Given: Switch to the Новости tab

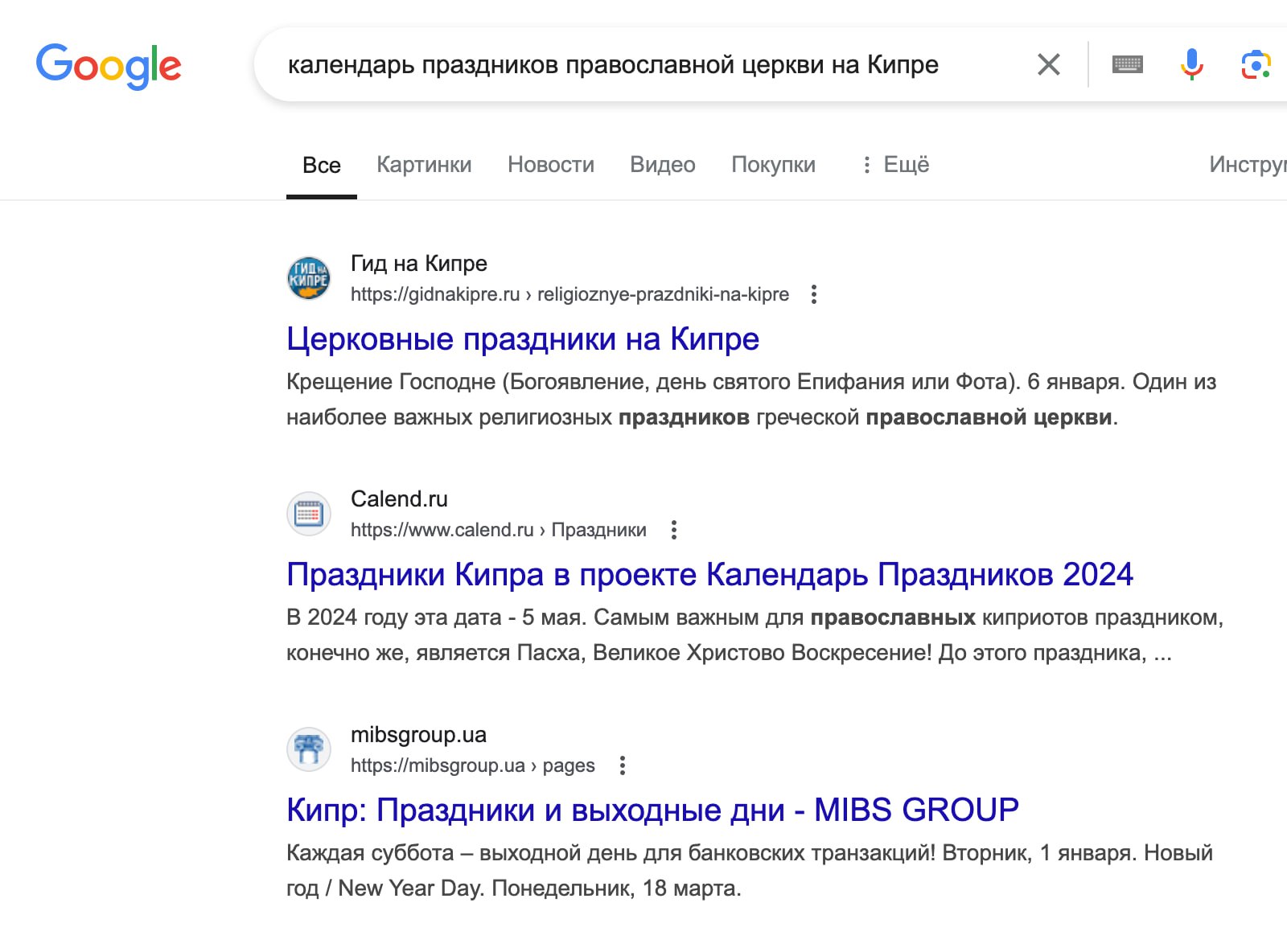Looking at the screenshot, I should click(x=550, y=165).
